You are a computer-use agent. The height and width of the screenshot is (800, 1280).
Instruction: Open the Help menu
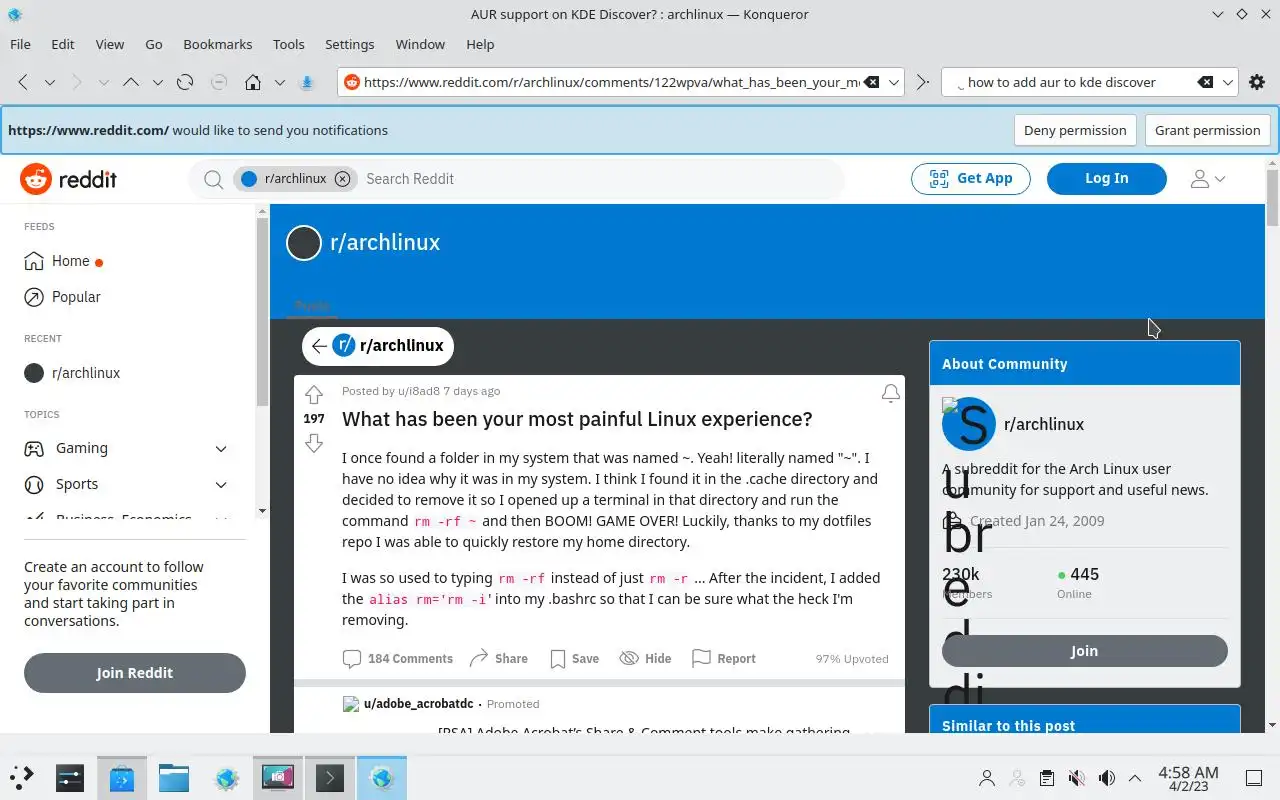point(480,44)
